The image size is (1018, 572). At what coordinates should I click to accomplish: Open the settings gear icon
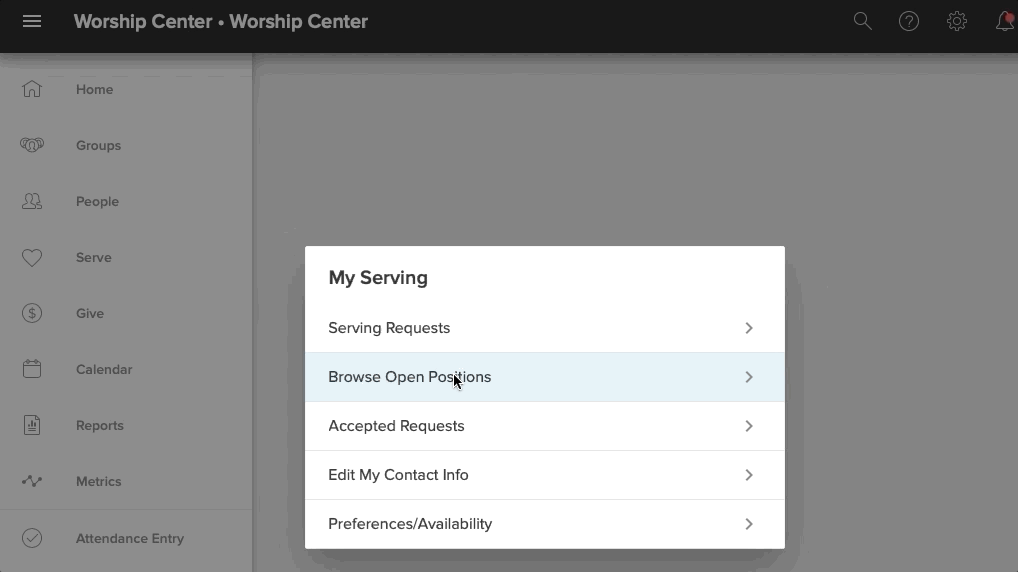[x=957, y=21]
